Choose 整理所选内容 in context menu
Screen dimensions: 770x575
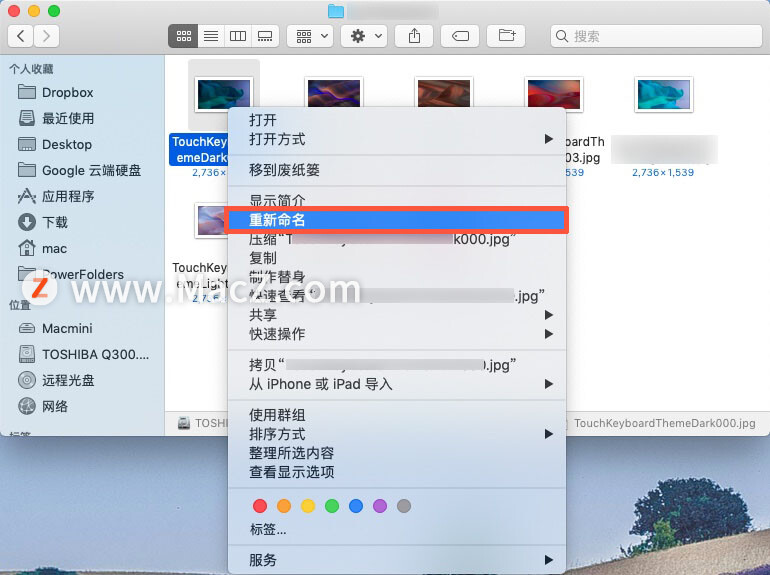tap(397, 453)
